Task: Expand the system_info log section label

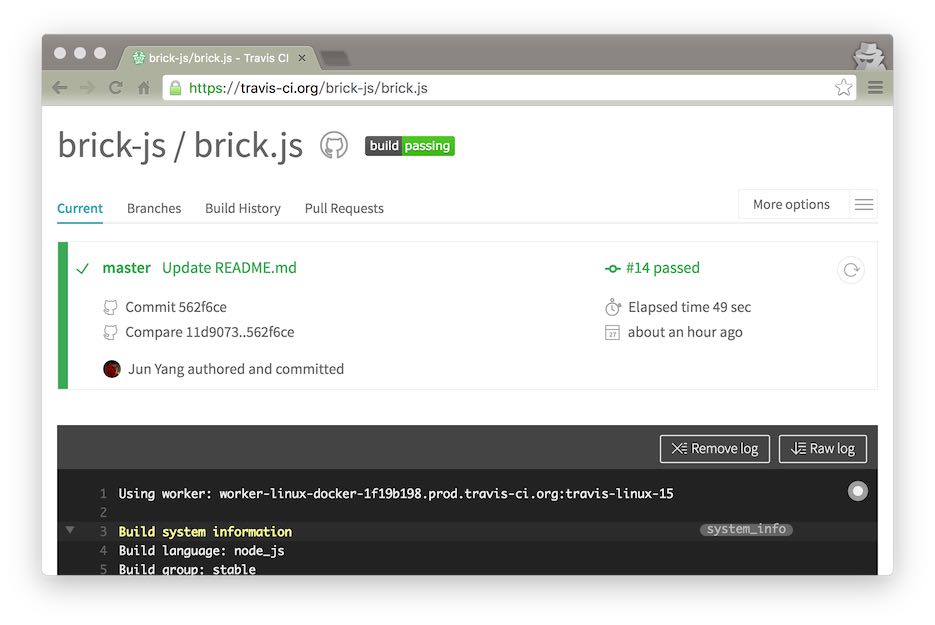Action: 746,529
